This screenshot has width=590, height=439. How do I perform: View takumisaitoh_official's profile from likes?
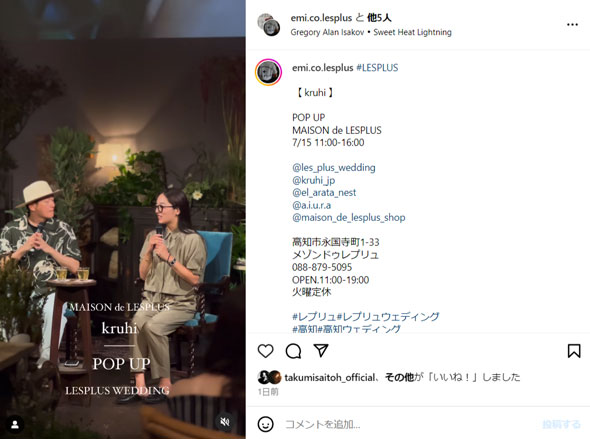pyautogui.click(x=330, y=377)
